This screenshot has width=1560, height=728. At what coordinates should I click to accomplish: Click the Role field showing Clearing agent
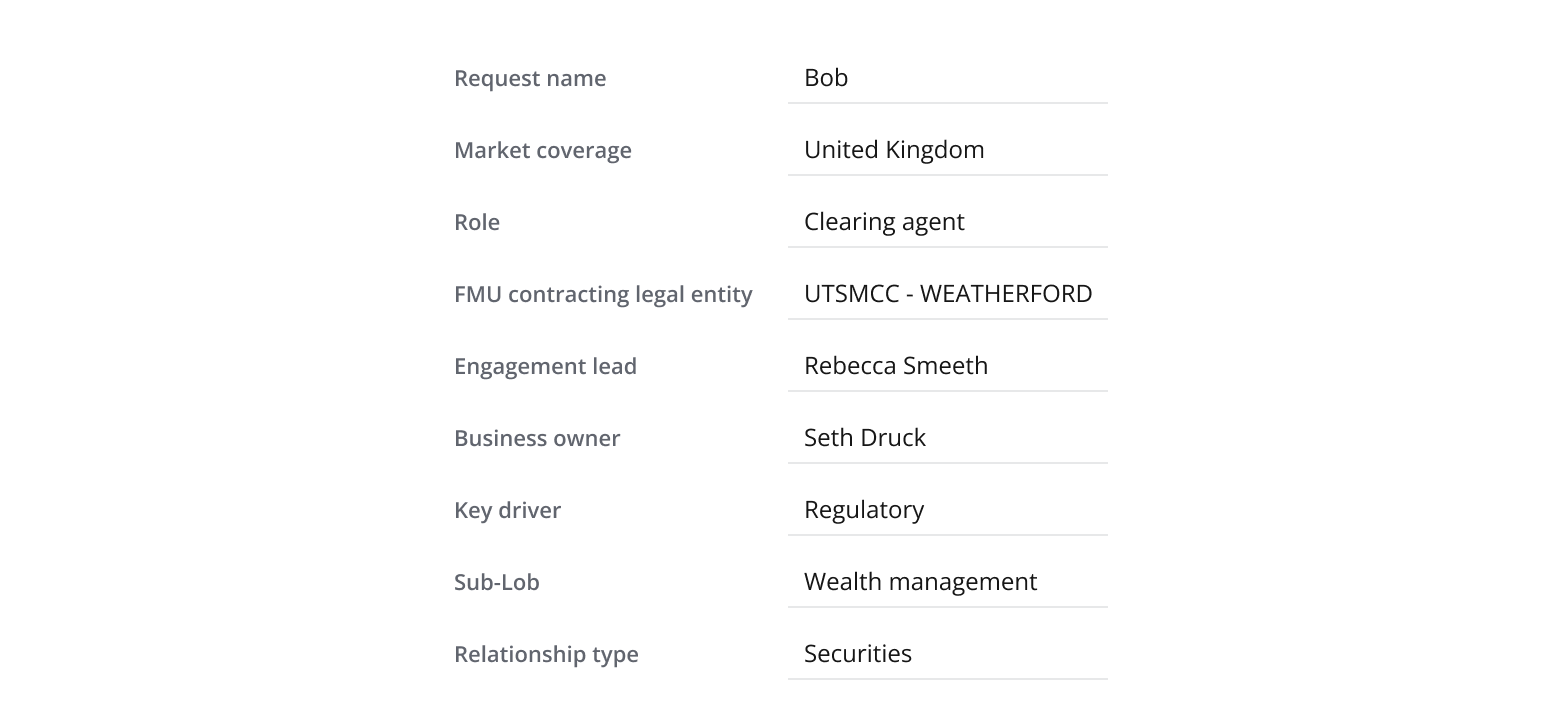coord(946,222)
